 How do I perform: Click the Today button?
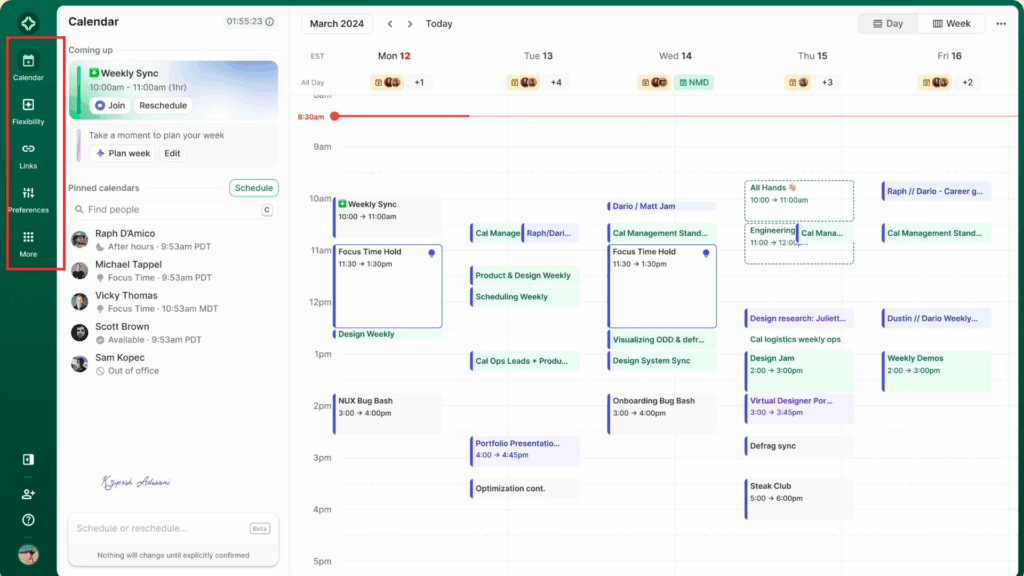439,24
